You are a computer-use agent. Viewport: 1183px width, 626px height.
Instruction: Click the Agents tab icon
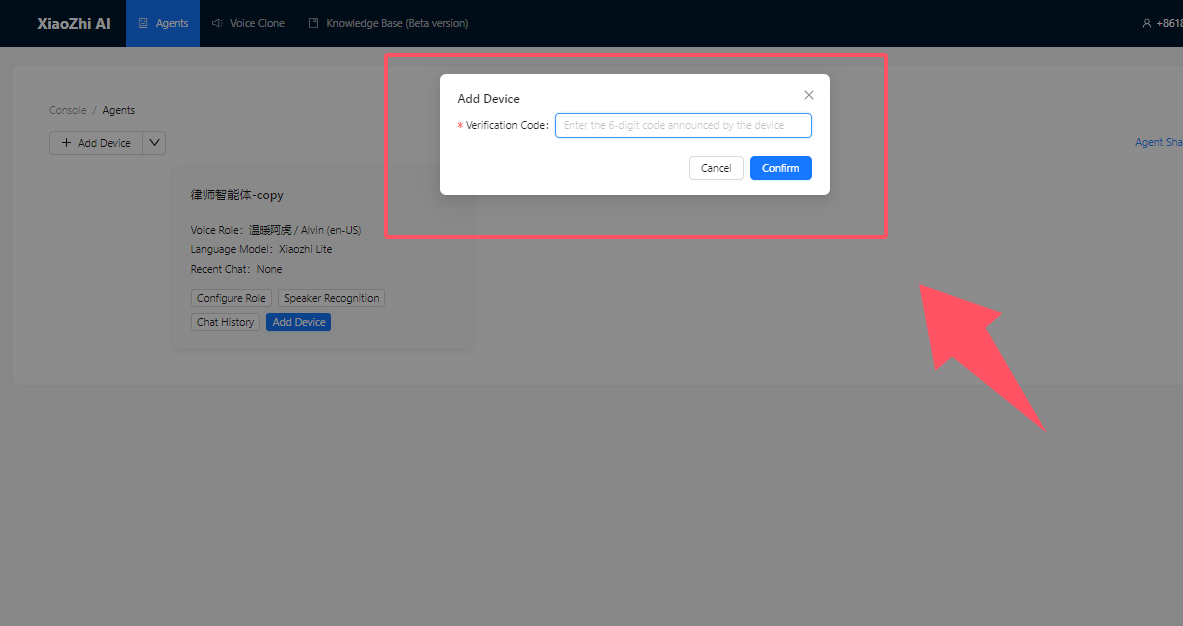[x=144, y=23]
